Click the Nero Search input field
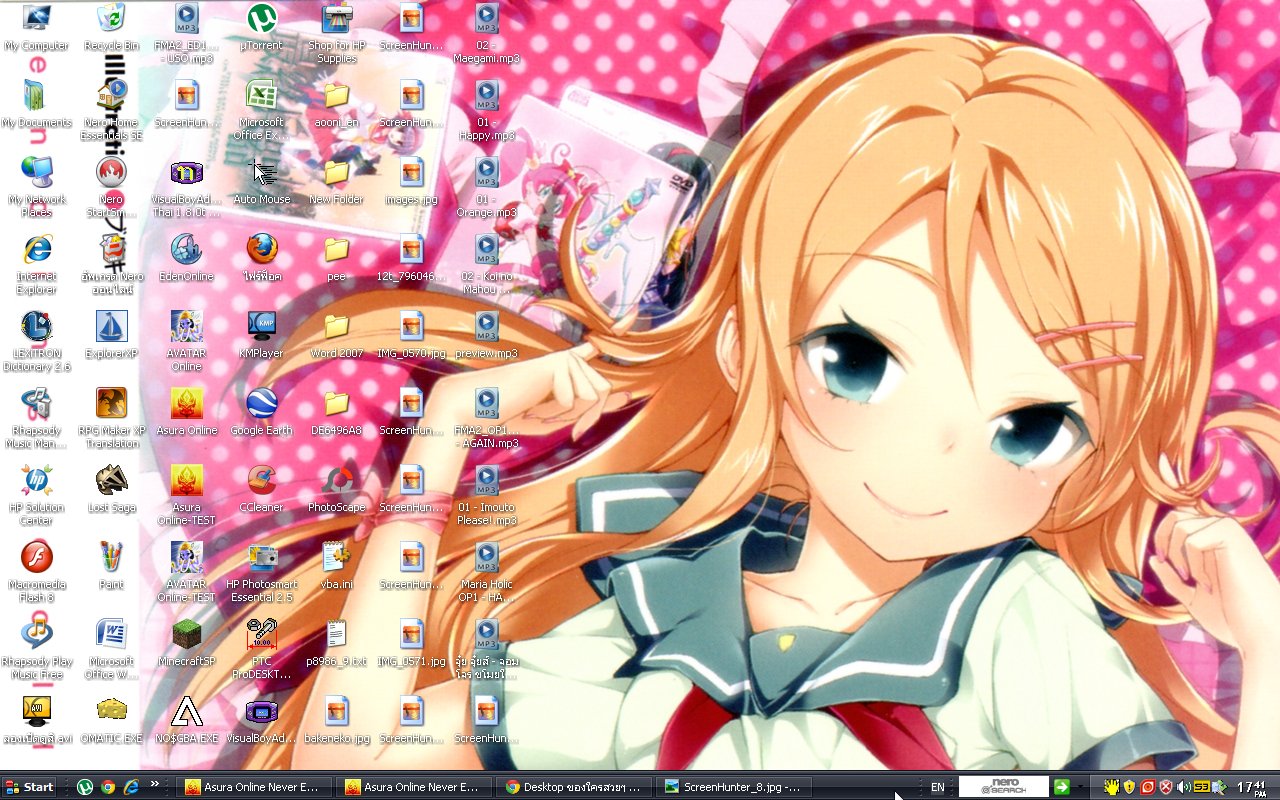1280x800 pixels. [x=1003, y=787]
